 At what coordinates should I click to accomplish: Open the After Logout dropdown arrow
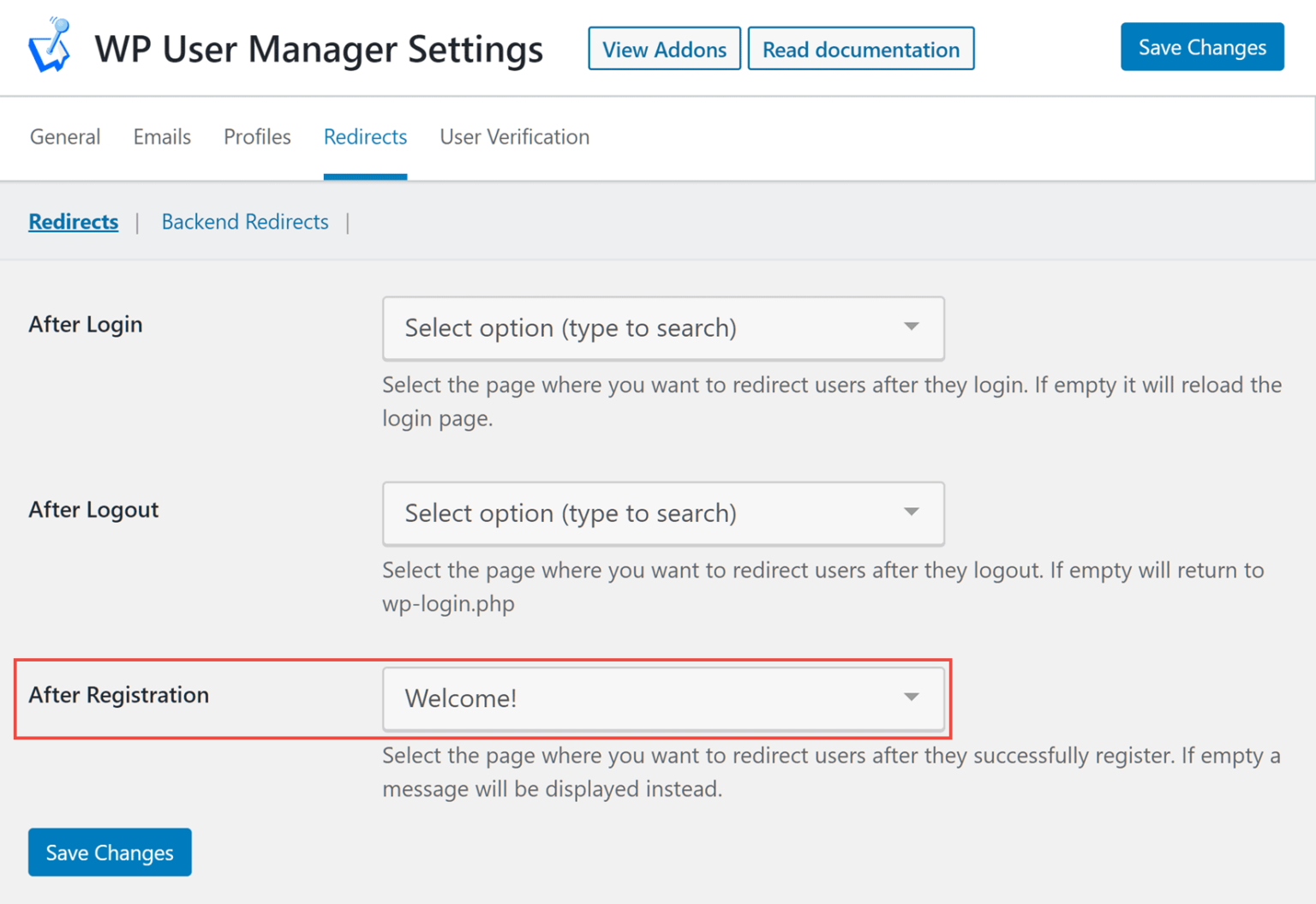(x=911, y=513)
